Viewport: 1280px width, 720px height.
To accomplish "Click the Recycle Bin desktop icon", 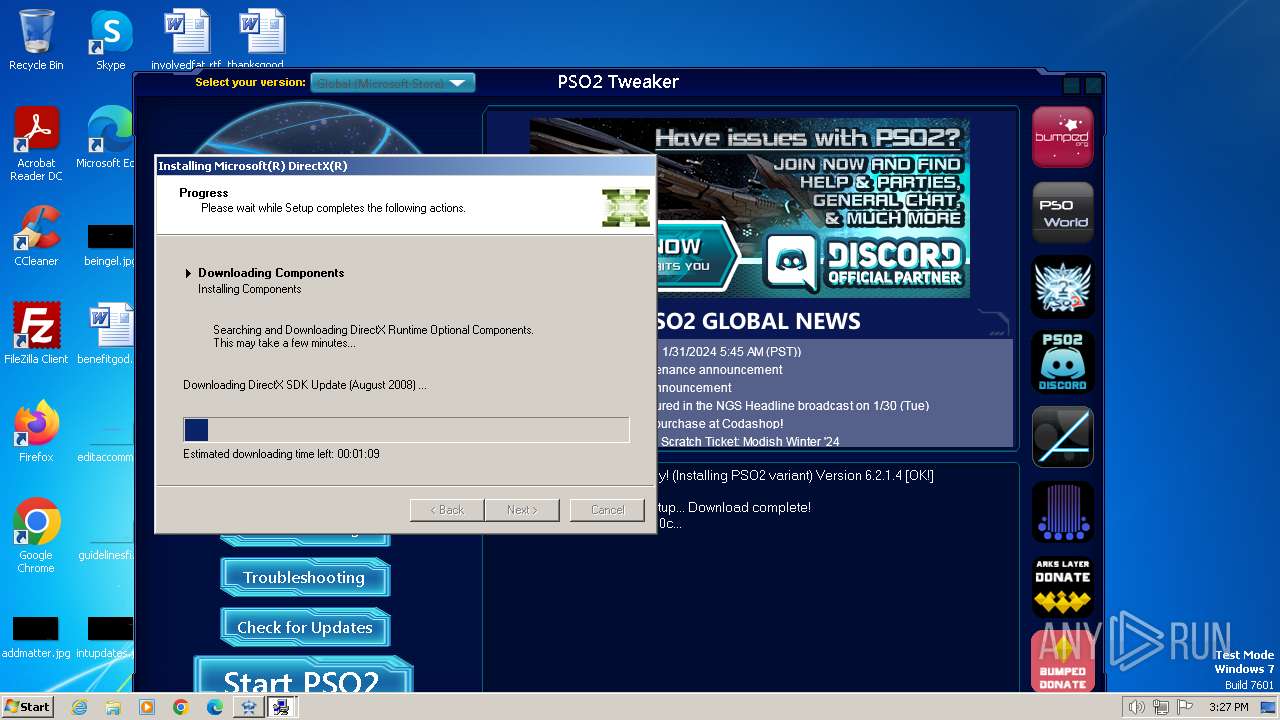I will click(x=36, y=41).
